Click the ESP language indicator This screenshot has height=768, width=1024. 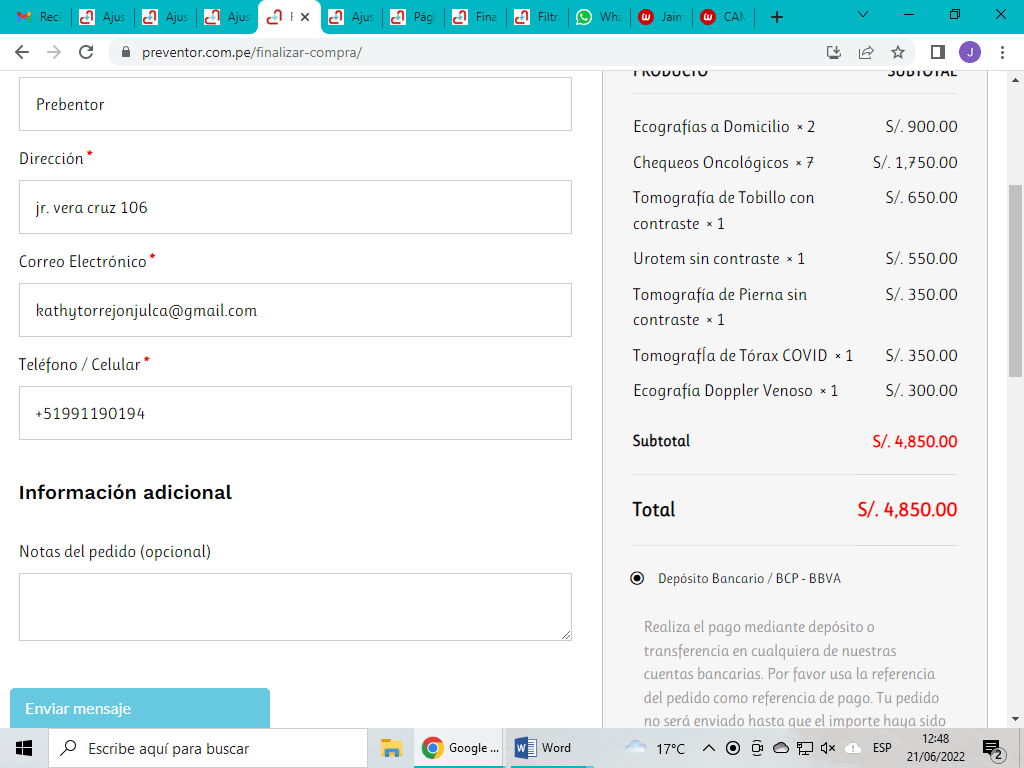tap(882, 748)
